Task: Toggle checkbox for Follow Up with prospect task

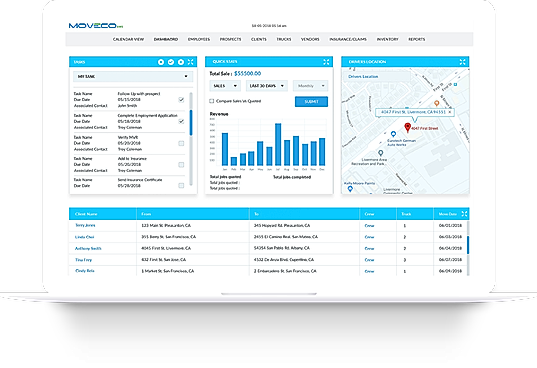Action: tap(181, 100)
